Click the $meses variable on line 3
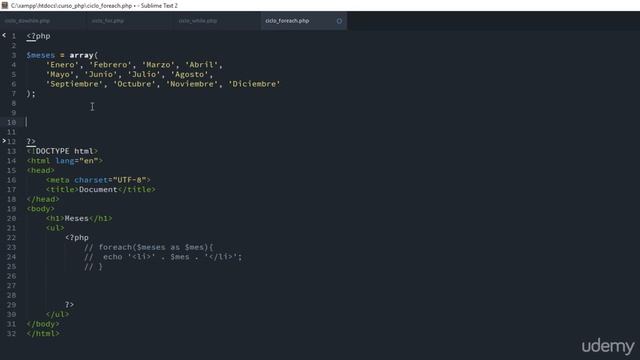This screenshot has width=640, height=360. tap(40, 55)
